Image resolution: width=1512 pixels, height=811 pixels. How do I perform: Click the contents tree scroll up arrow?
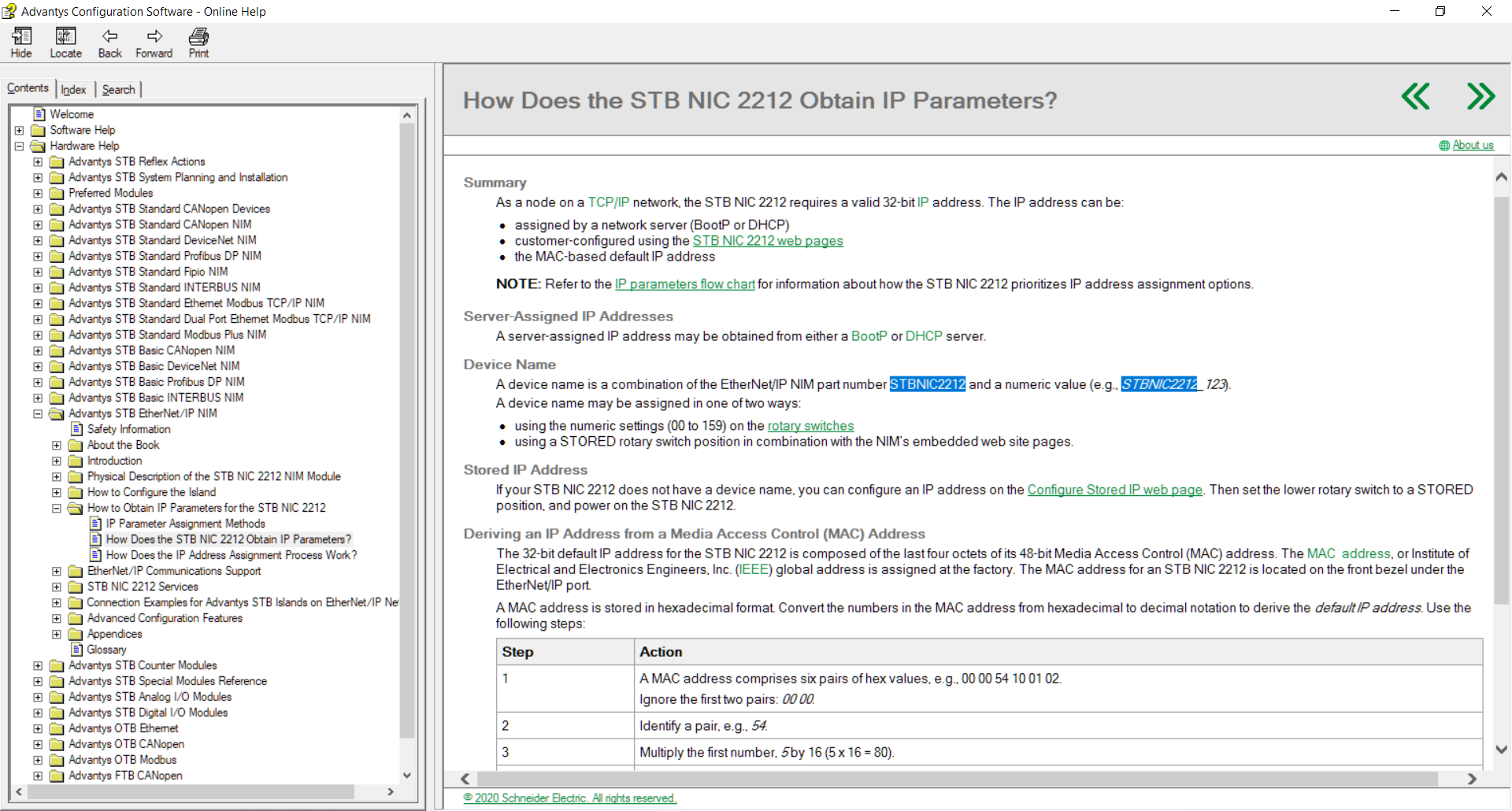click(407, 115)
